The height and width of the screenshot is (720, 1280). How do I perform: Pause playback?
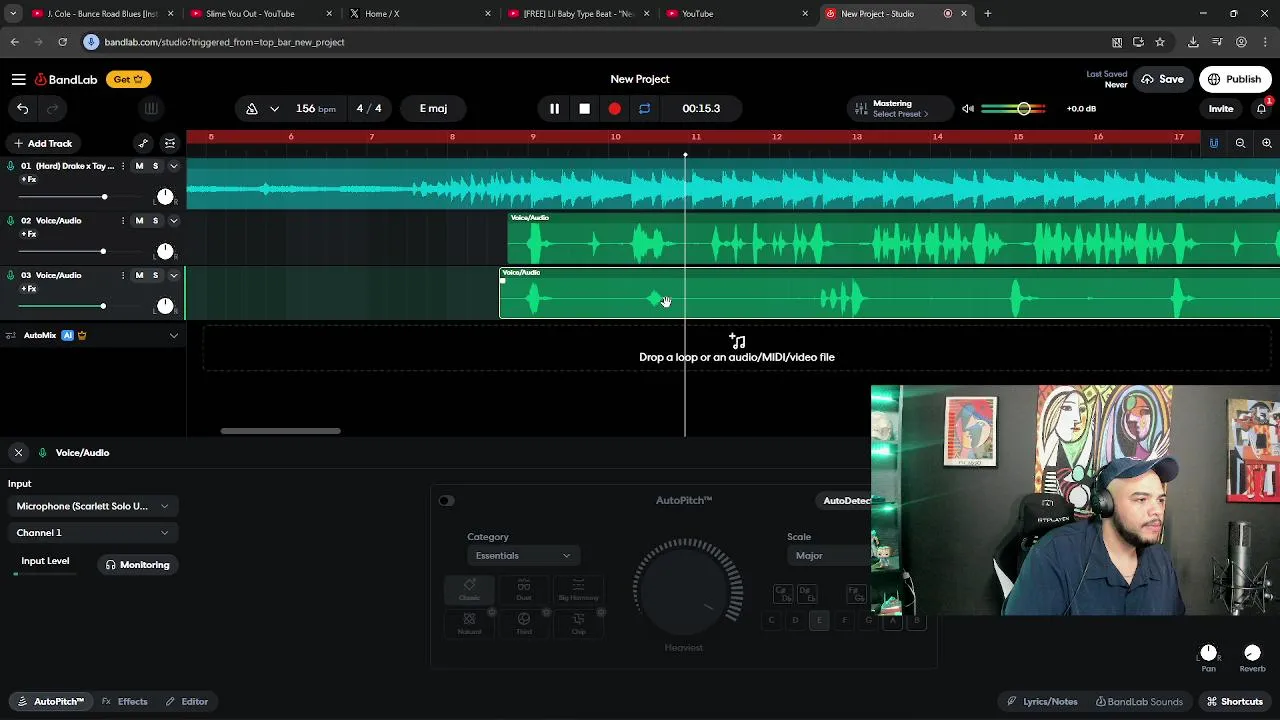click(554, 108)
